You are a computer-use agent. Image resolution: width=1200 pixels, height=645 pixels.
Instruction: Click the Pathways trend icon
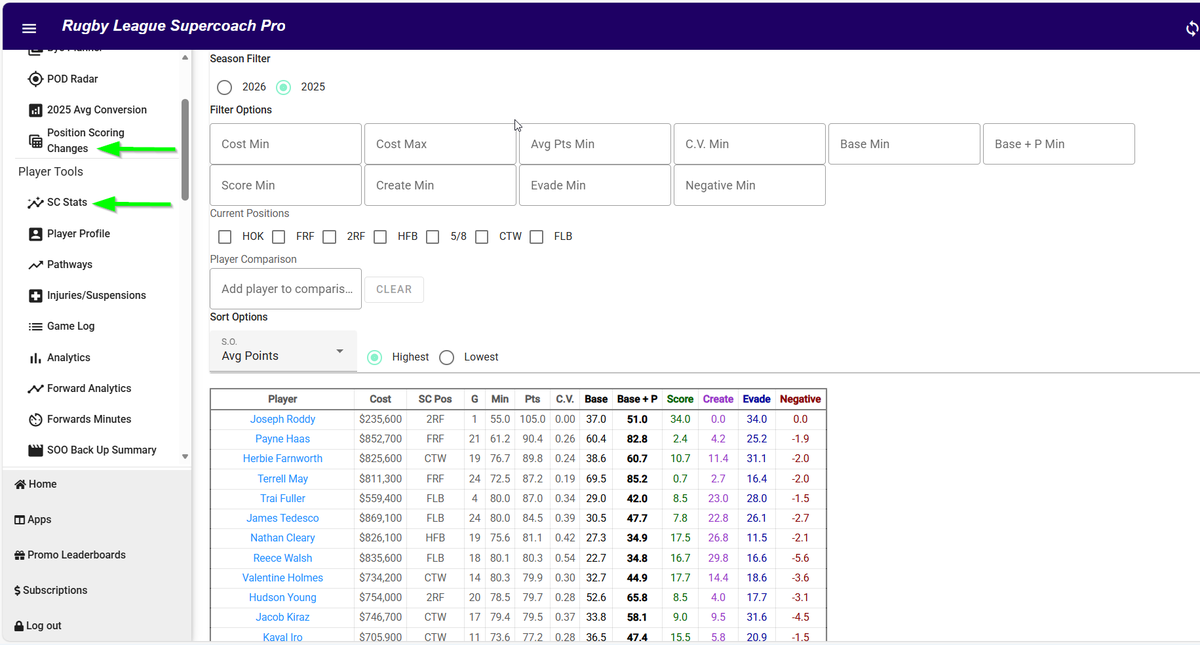pyautogui.click(x=36, y=265)
